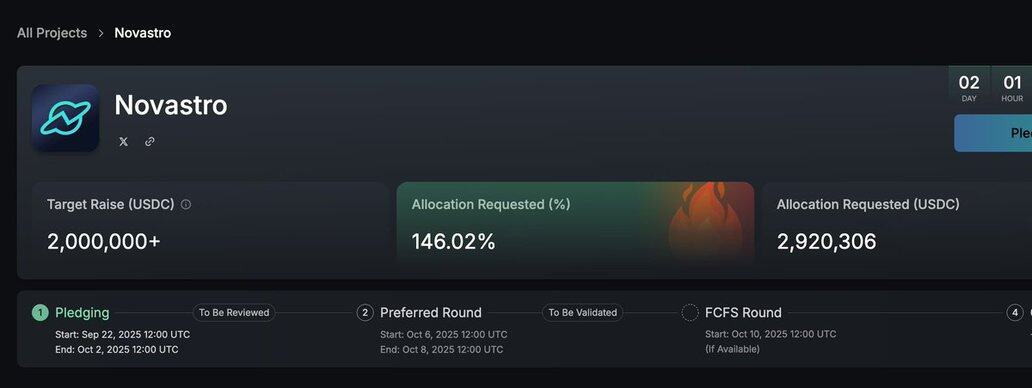Click the breadcrumb chevron separator
Image resolution: width=1032 pixels, height=388 pixels.
click(101, 33)
